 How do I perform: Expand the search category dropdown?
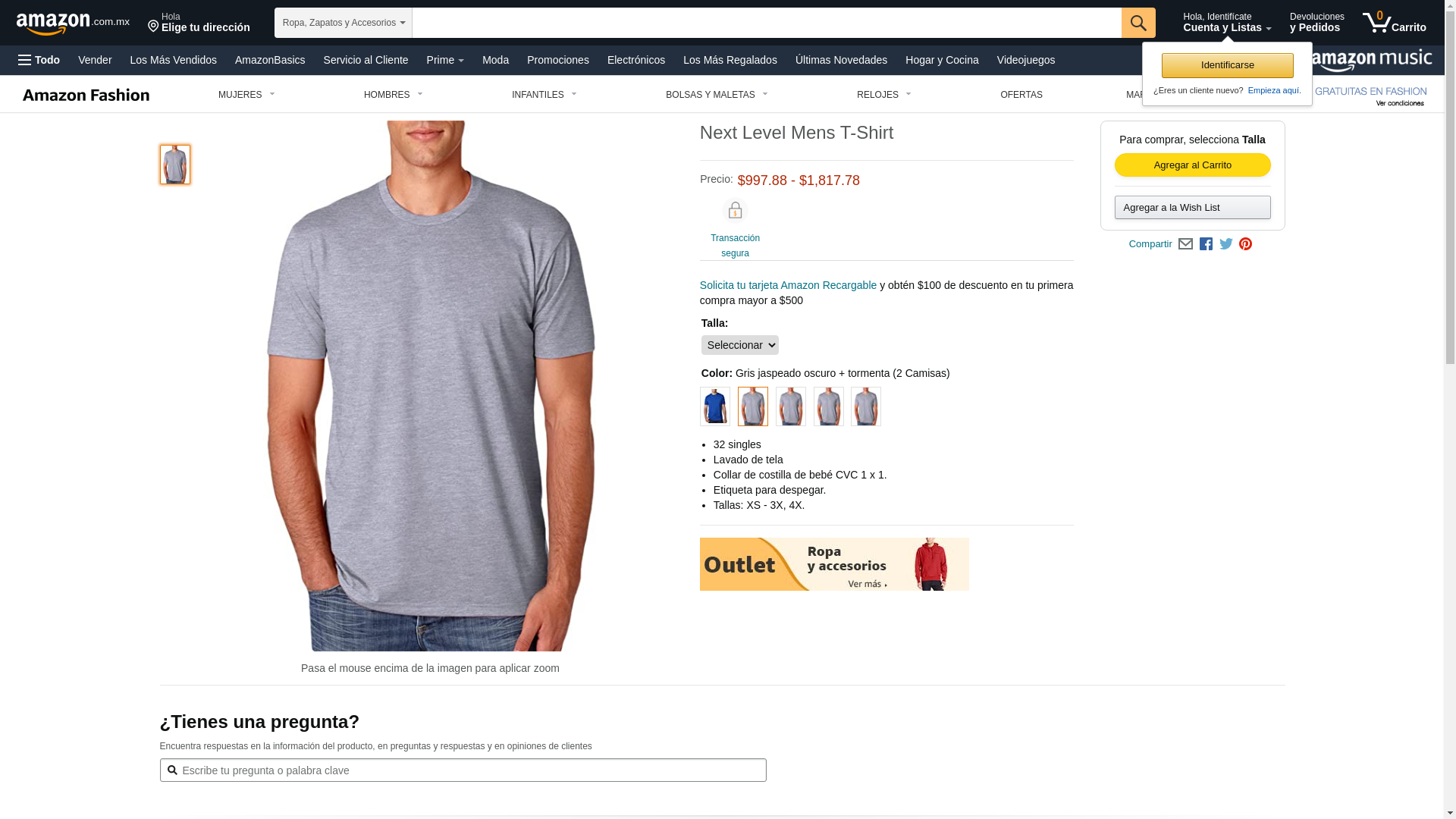click(x=344, y=23)
